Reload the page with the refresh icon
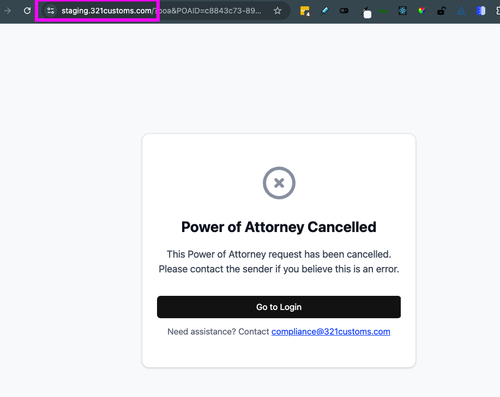Image resolution: width=500 pixels, height=397 pixels. click(x=27, y=11)
